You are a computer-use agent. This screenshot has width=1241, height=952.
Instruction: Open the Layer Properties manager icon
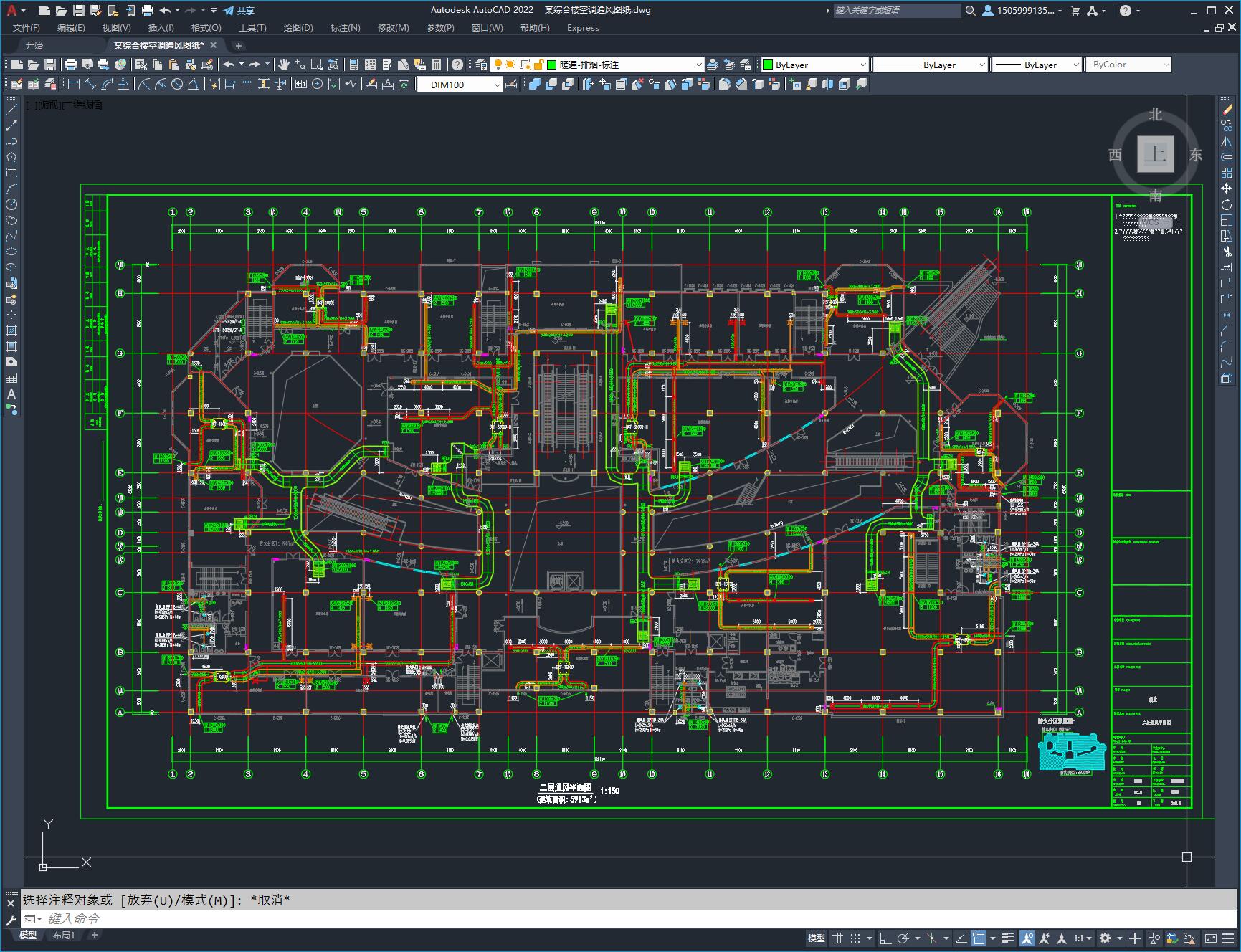481,65
